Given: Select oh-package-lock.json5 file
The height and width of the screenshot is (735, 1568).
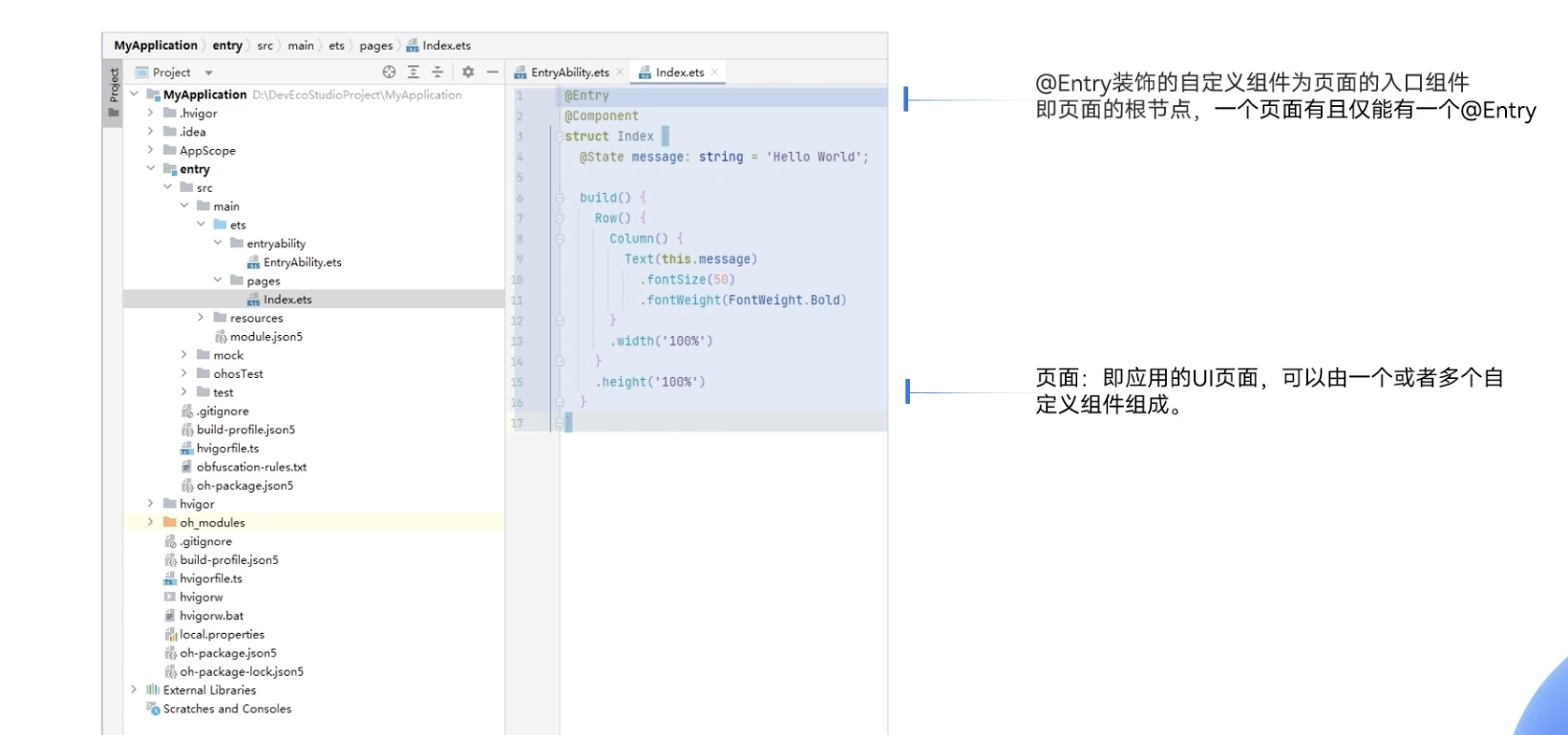Looking at the screenshot, I should click(242, 671).
